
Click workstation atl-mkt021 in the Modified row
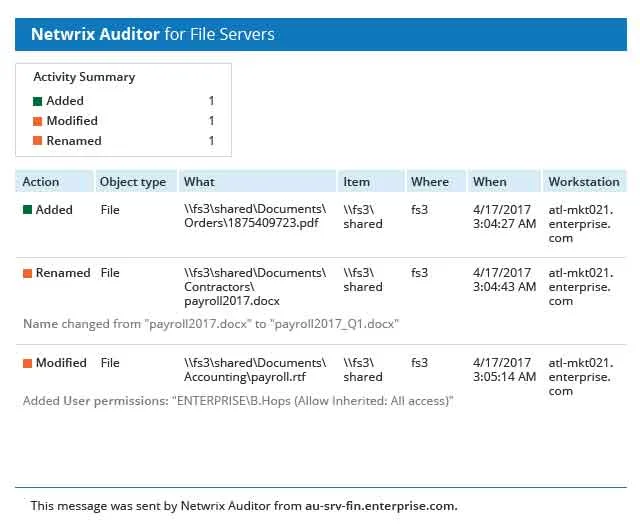581,376
